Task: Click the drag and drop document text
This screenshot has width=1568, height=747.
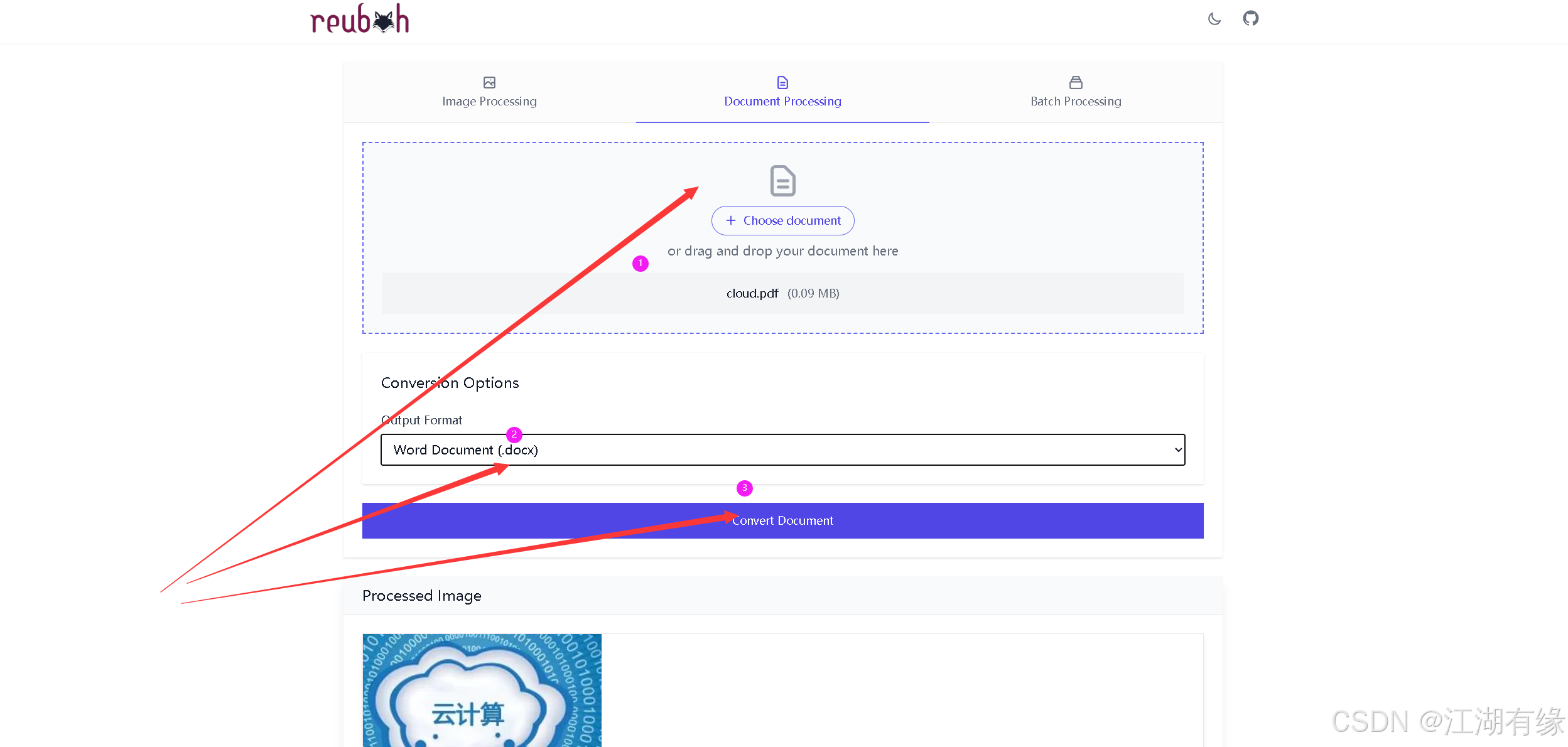Action: pyautogui.click(x=782, y=251)
